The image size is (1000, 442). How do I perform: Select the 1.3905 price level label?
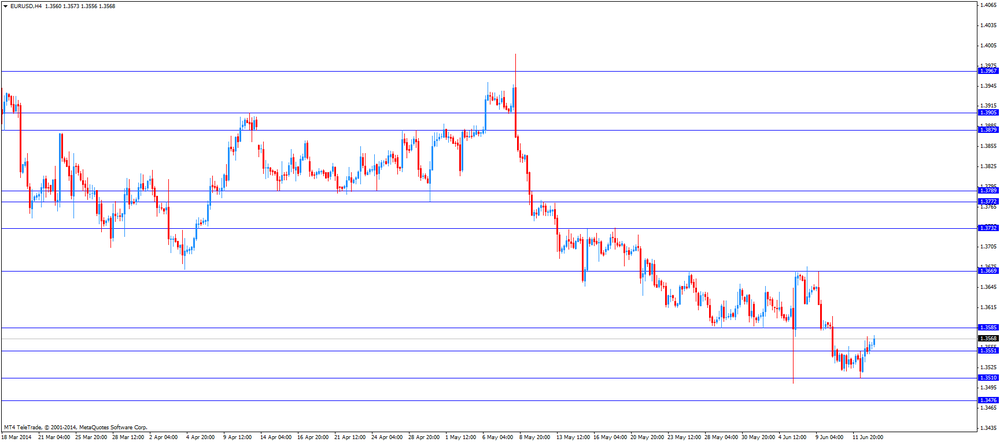point(988,112)
